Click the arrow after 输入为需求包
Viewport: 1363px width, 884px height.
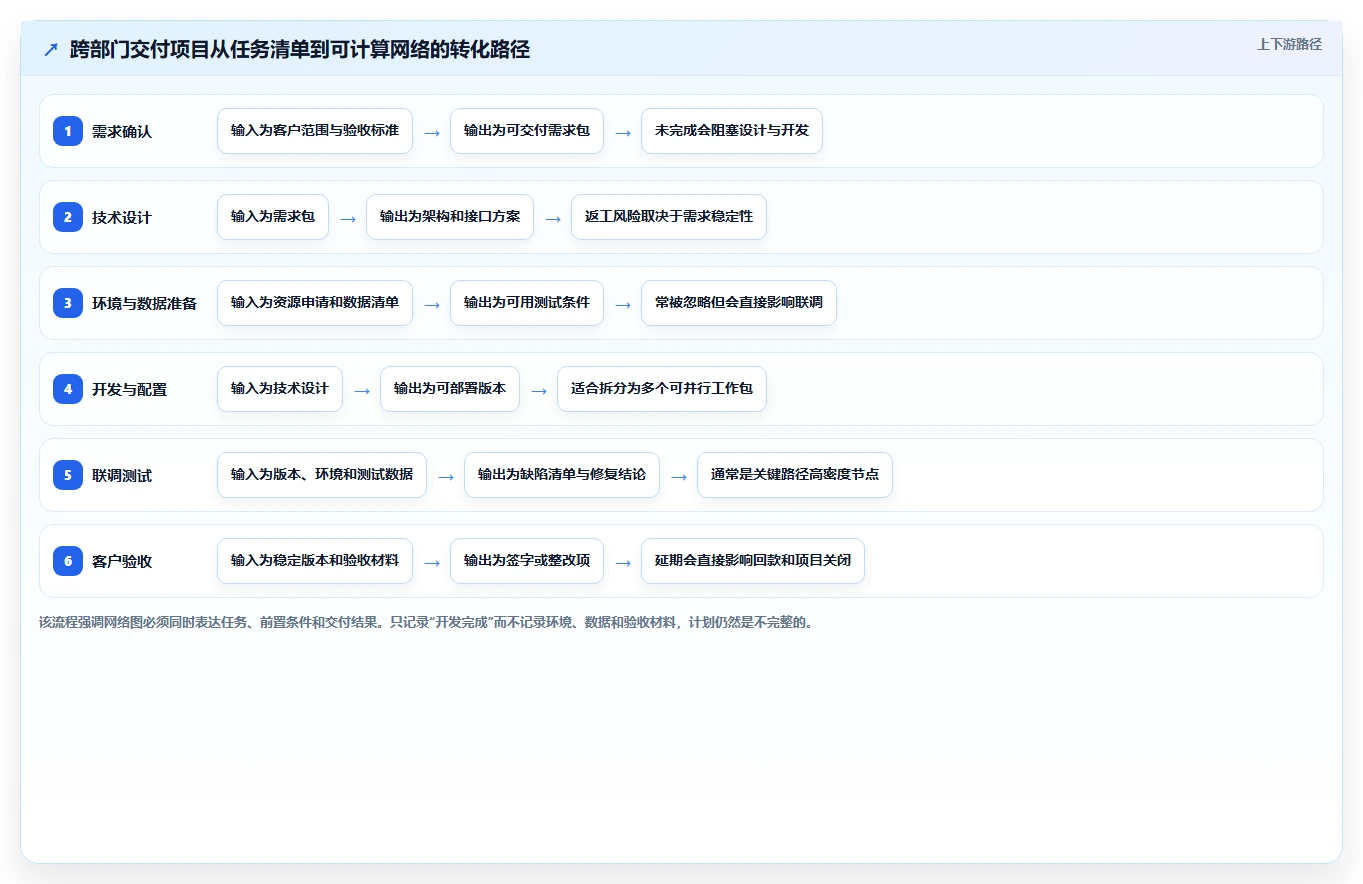click(x=348, y=218)
